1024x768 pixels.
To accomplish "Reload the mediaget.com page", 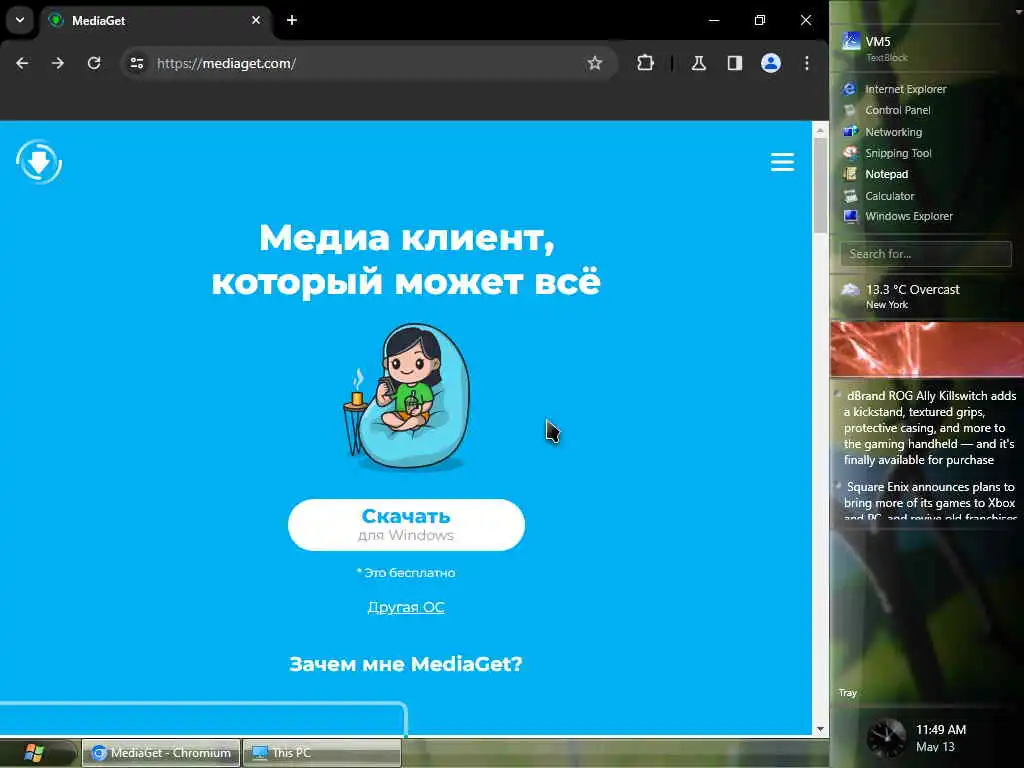I will 94,63.
